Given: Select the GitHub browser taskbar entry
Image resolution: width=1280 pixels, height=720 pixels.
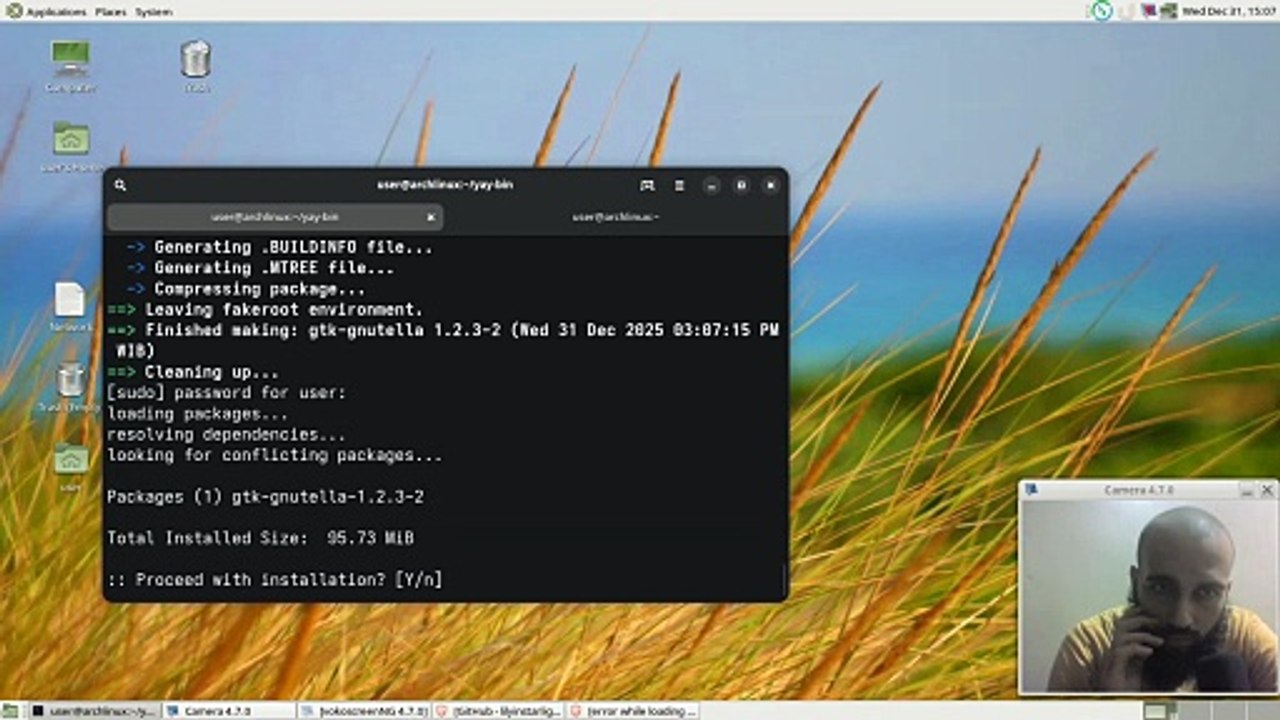Looking at the screenshot, I should 499,711.
